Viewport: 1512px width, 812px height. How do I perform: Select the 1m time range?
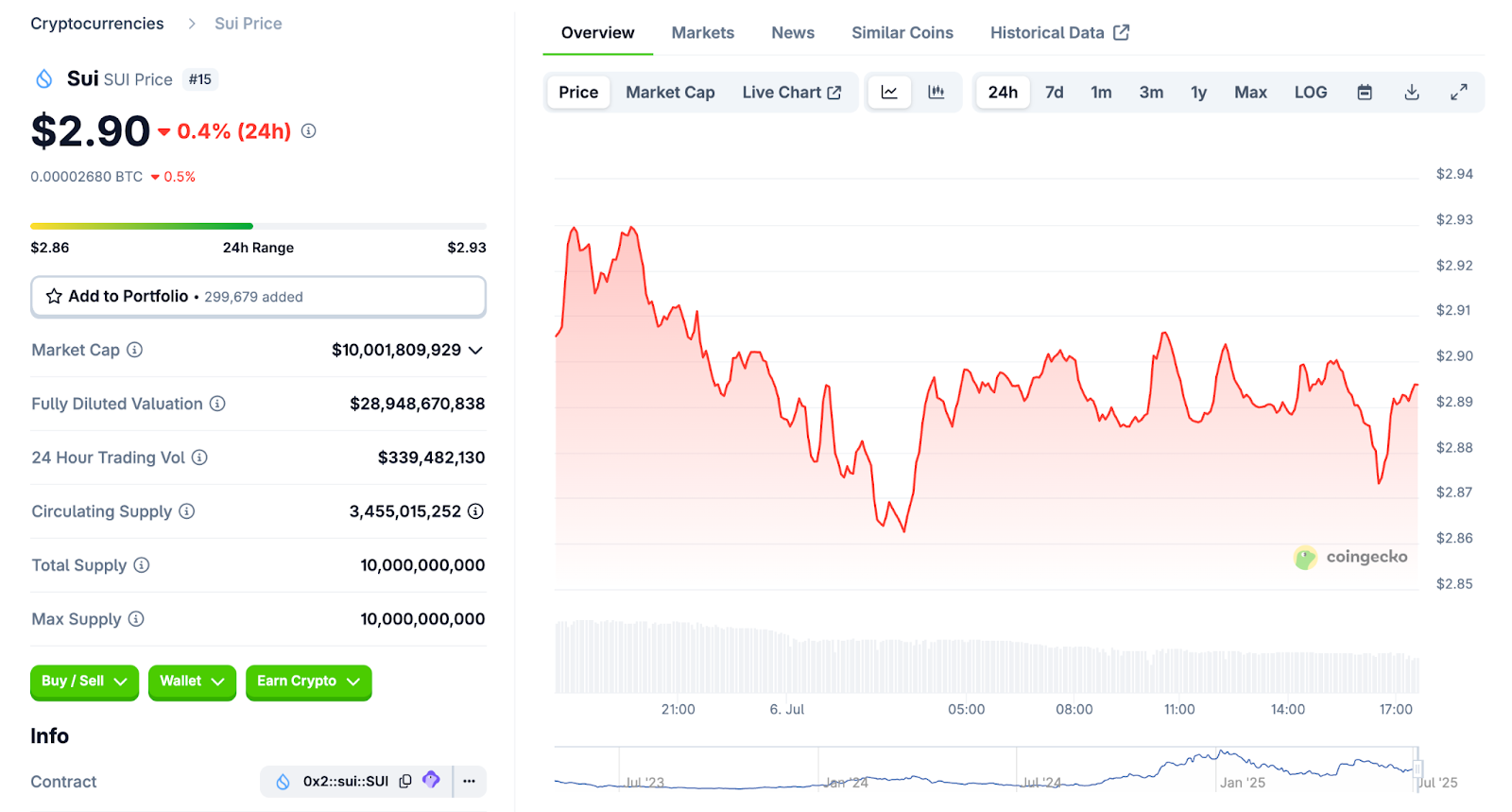[1101, 93]
